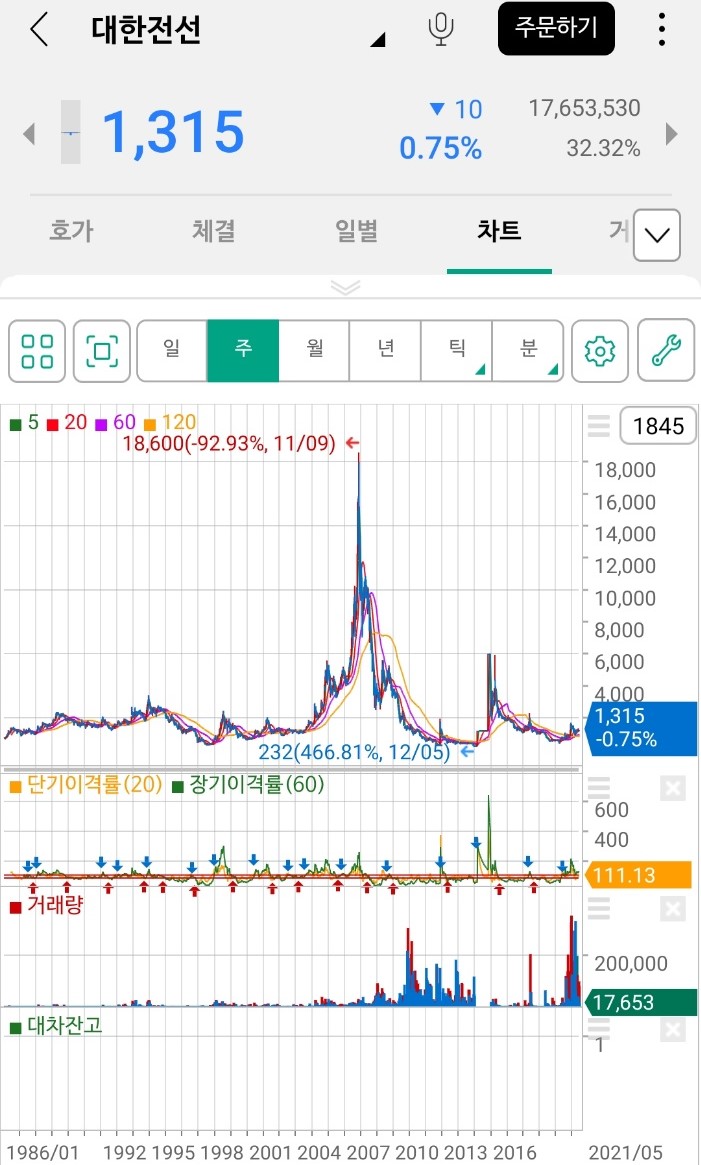Tap the green 5 moving average legend

(x=25, y=423)
